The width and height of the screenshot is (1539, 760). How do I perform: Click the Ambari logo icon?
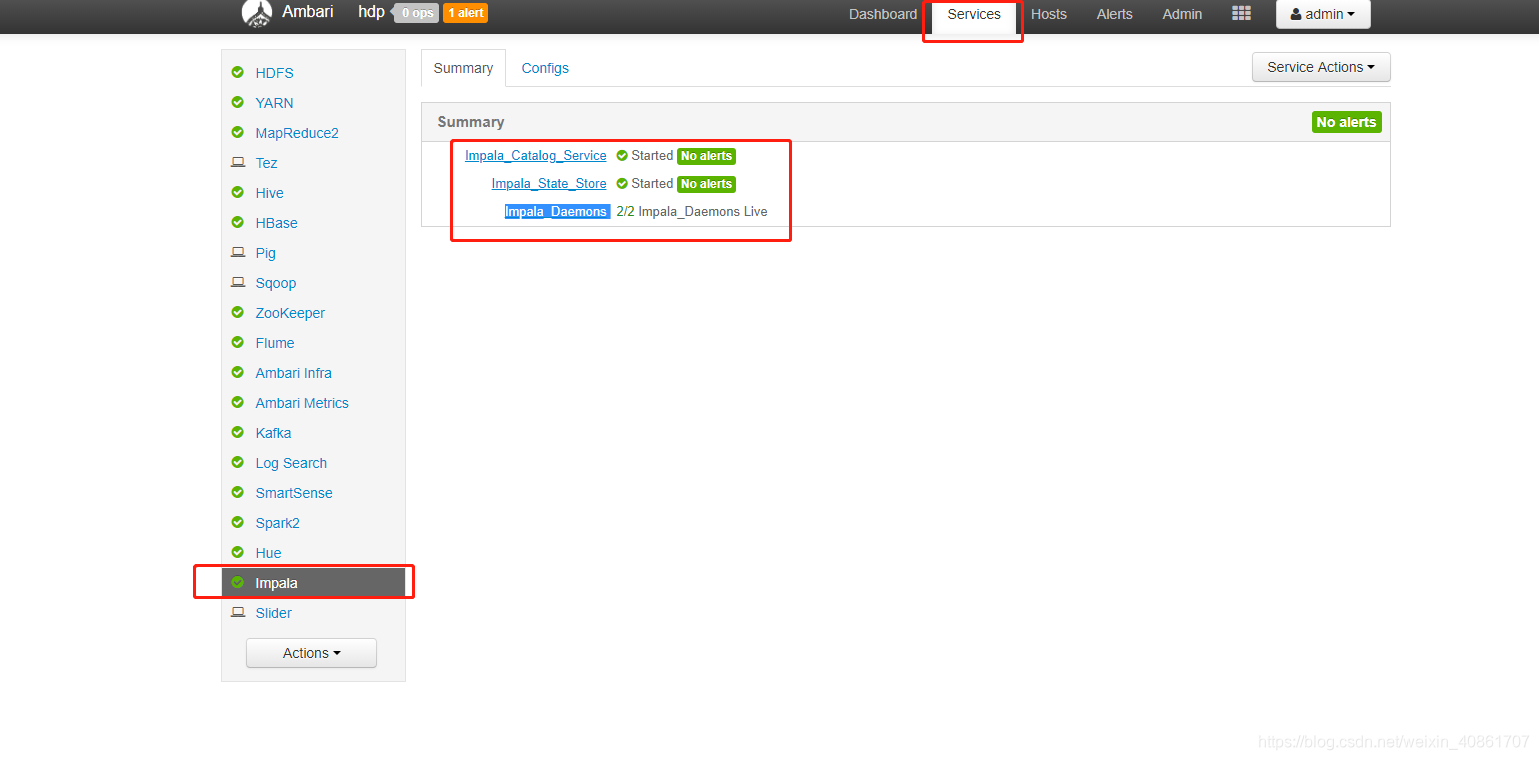(x=257, y=13)
